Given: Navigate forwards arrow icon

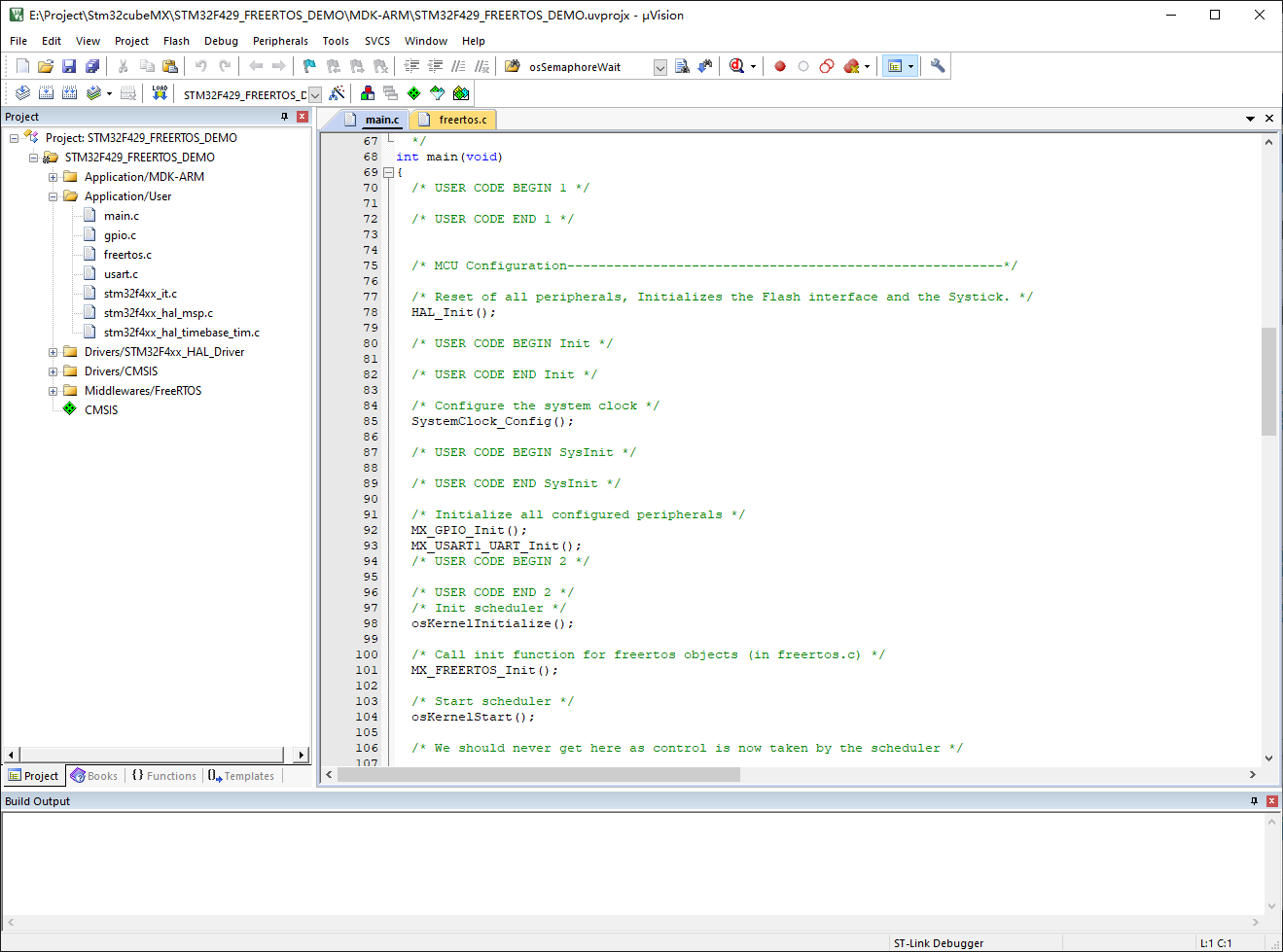Looking at the screenshot, I should point(279,66).
